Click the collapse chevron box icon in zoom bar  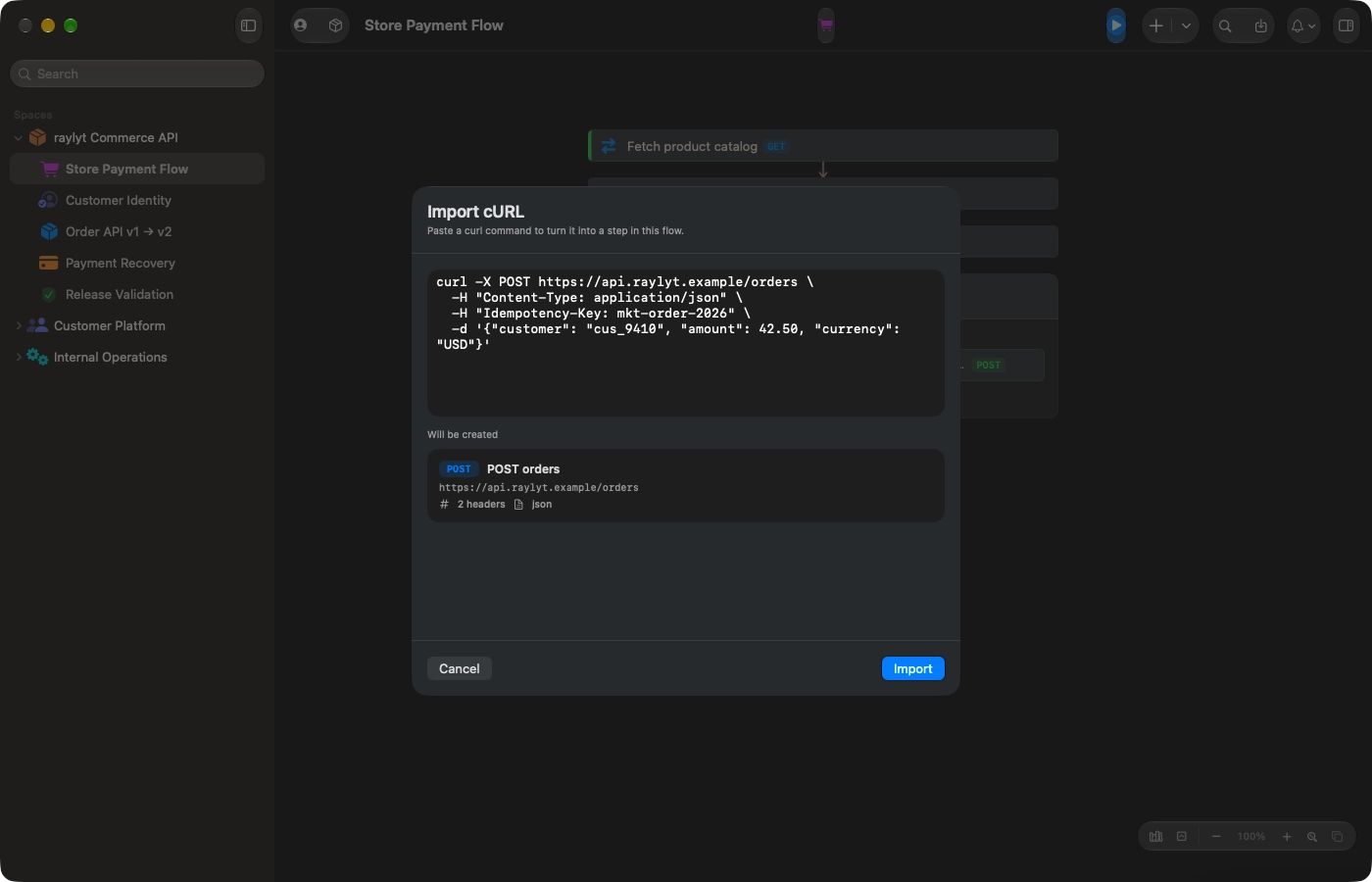1182,837
